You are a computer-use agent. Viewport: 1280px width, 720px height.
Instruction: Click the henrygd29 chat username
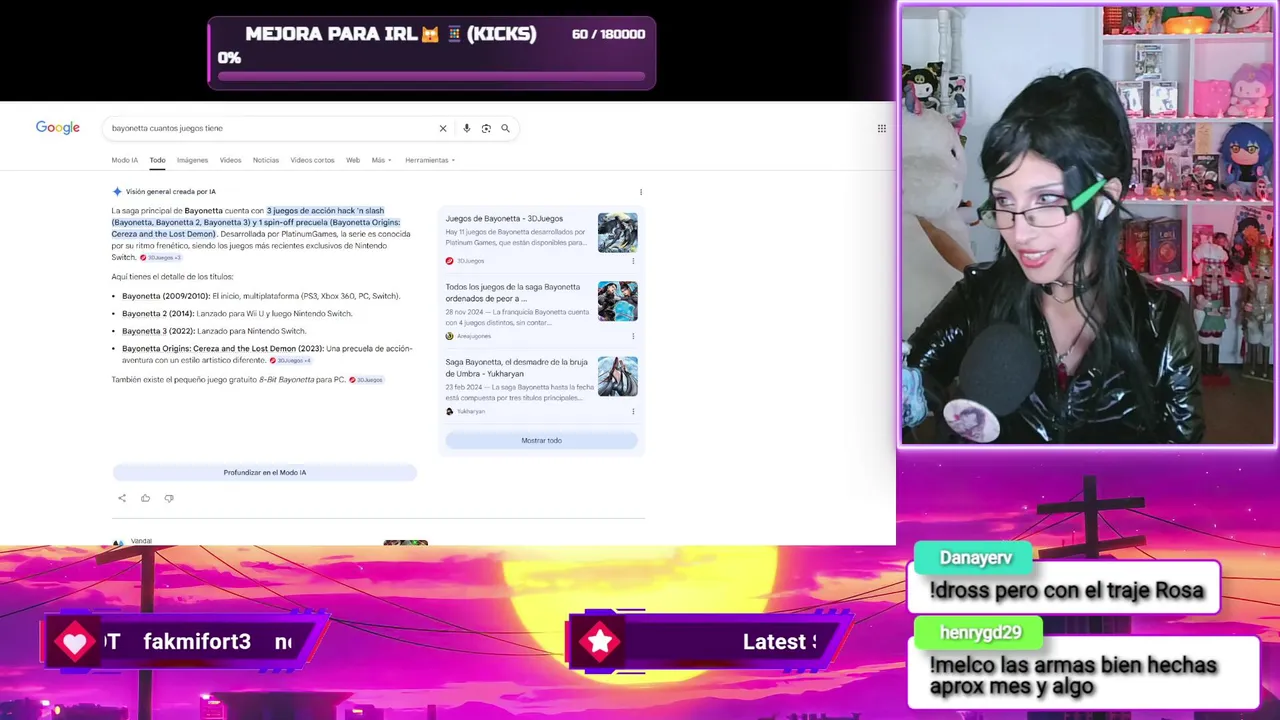click(x=981, y=632)
